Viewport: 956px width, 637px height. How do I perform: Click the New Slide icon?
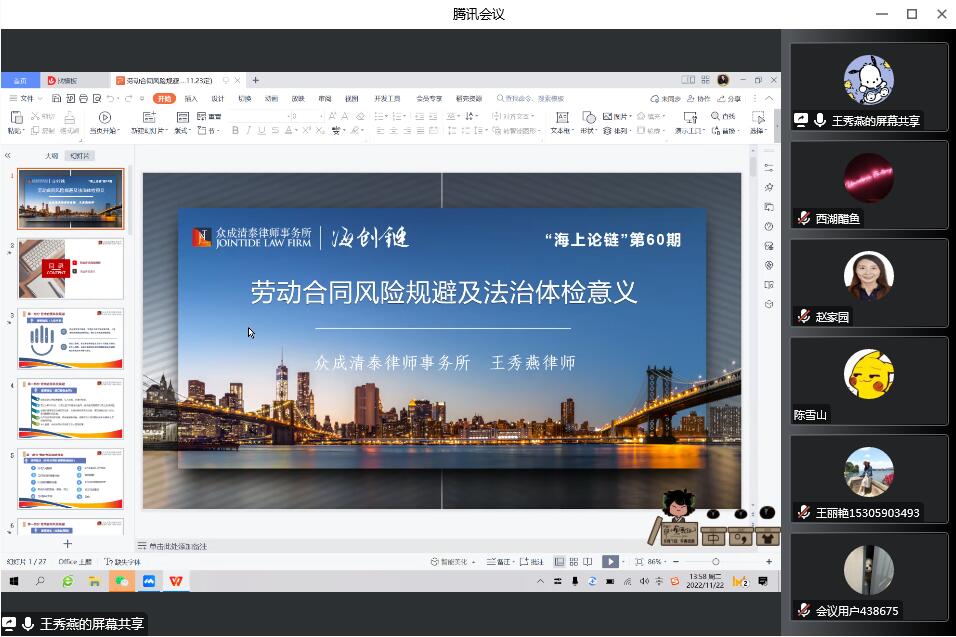[x=149, y=117]
